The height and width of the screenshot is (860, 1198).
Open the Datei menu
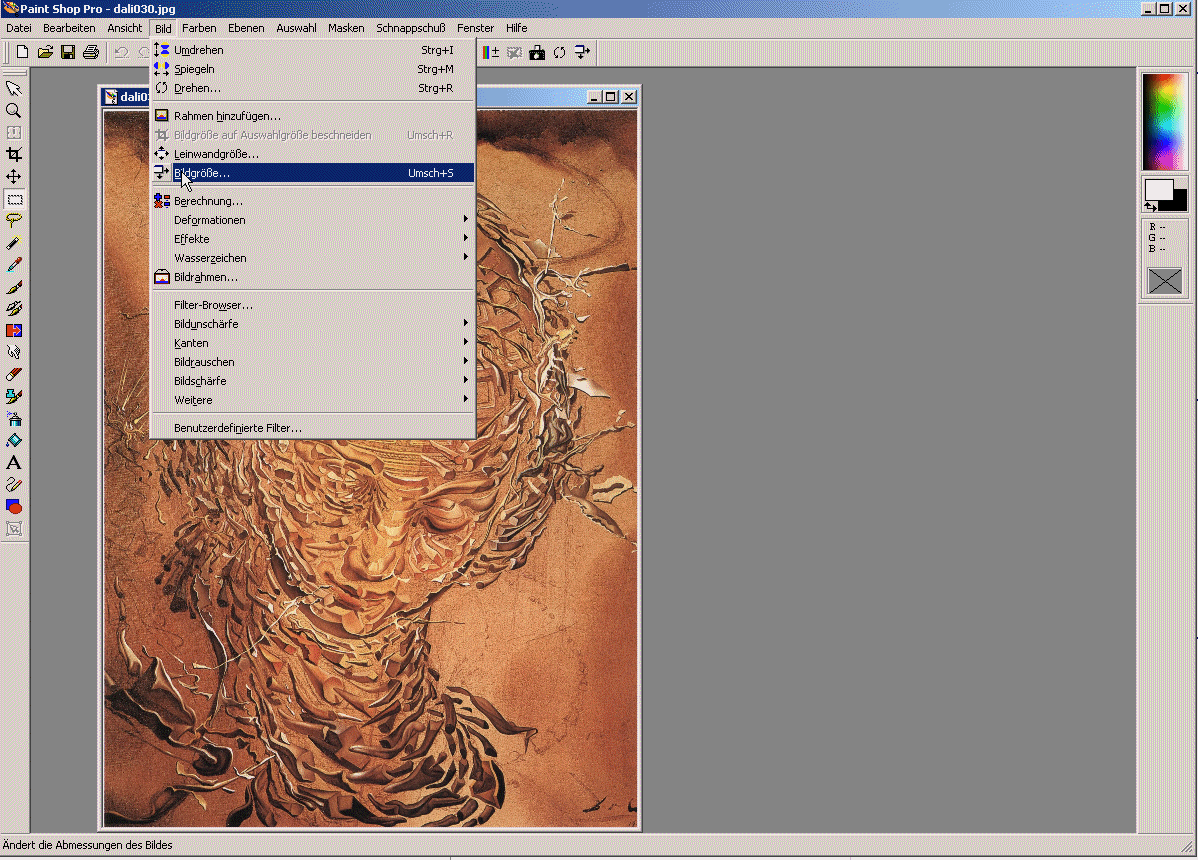click(19, 28)
